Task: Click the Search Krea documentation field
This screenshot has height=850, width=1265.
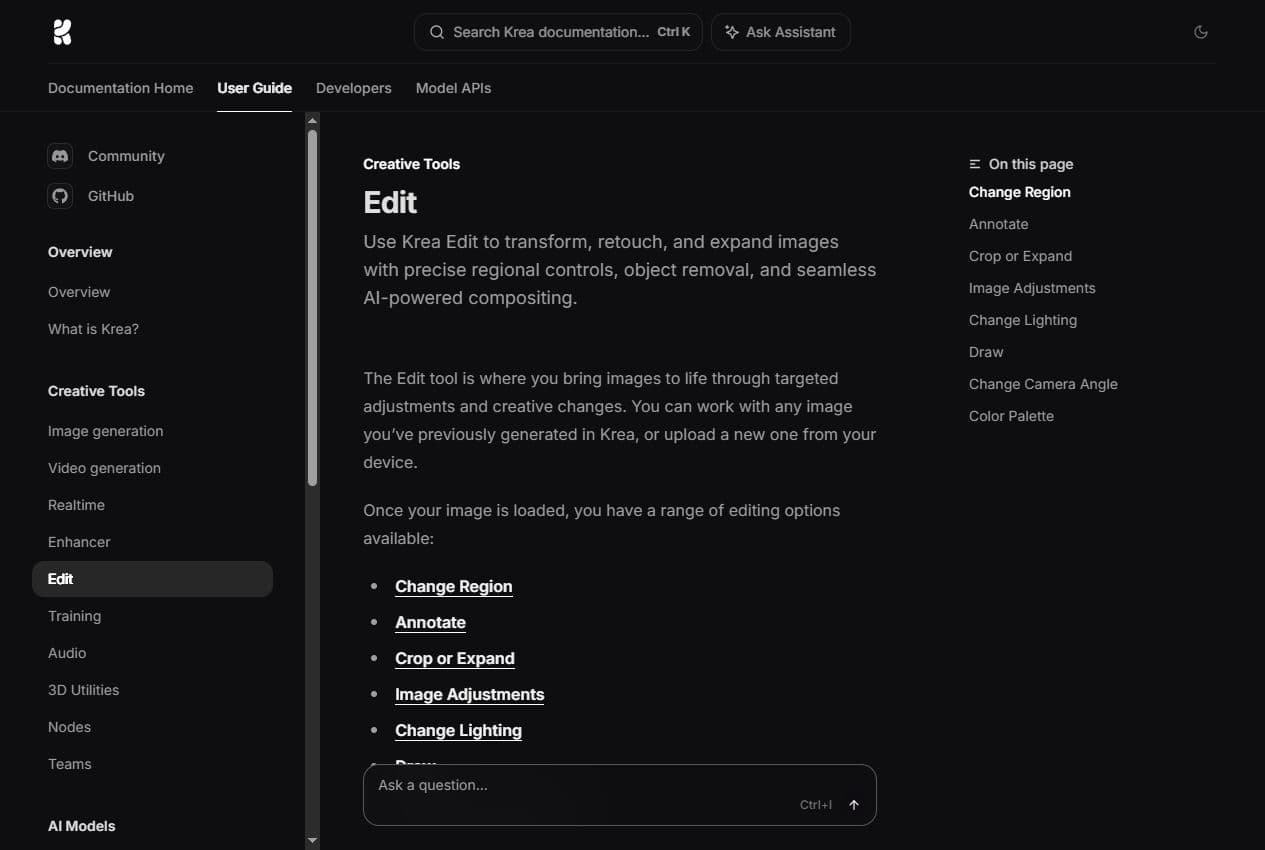Action: pos(558,32)
